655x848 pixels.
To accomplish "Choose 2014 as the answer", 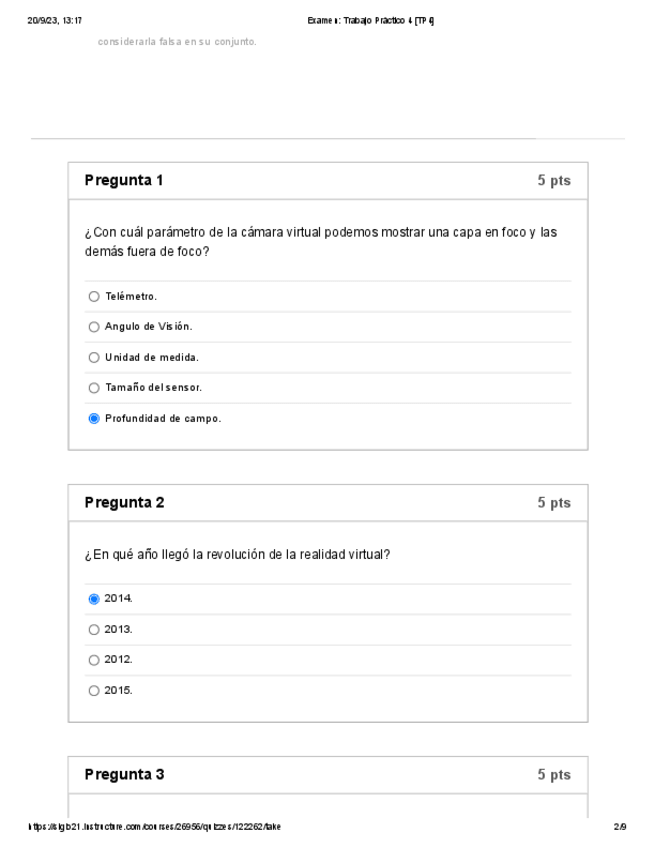I will click(94, 599).
